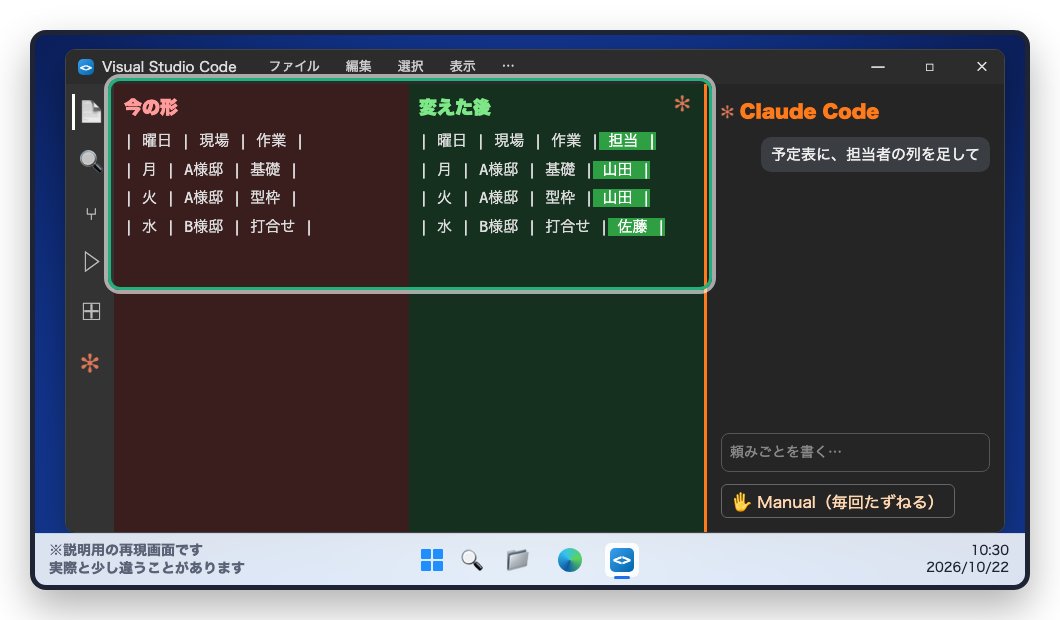Click 型枠 in the 今の形 pane
1060x620 pixels.
point(265,197)
